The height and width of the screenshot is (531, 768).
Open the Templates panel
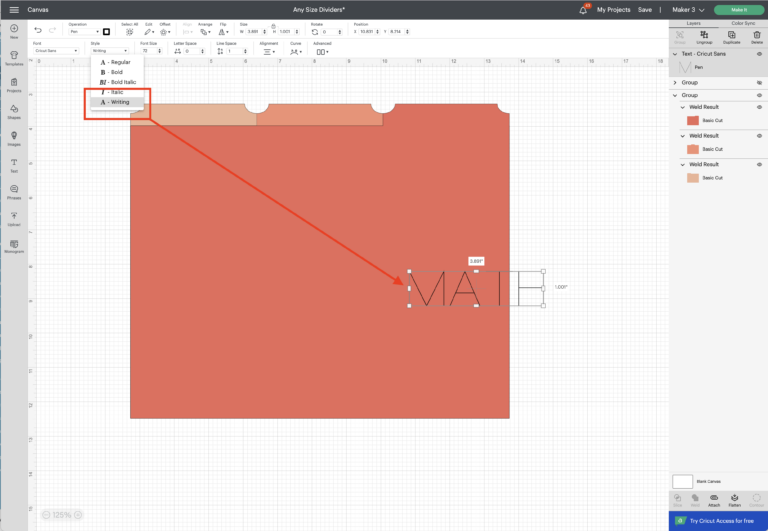tap(14, 57)
